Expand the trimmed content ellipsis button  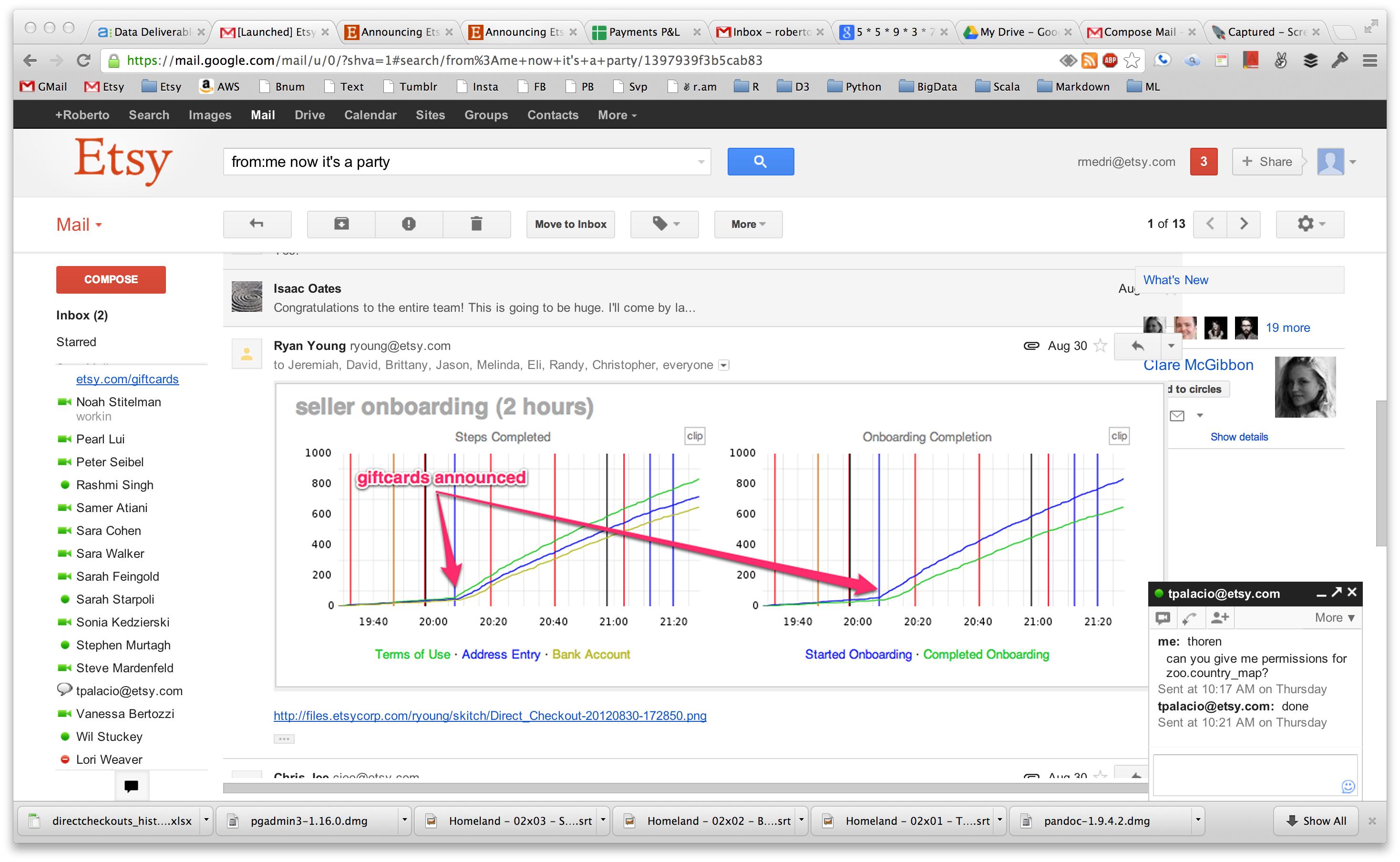(x=283, y=739)
